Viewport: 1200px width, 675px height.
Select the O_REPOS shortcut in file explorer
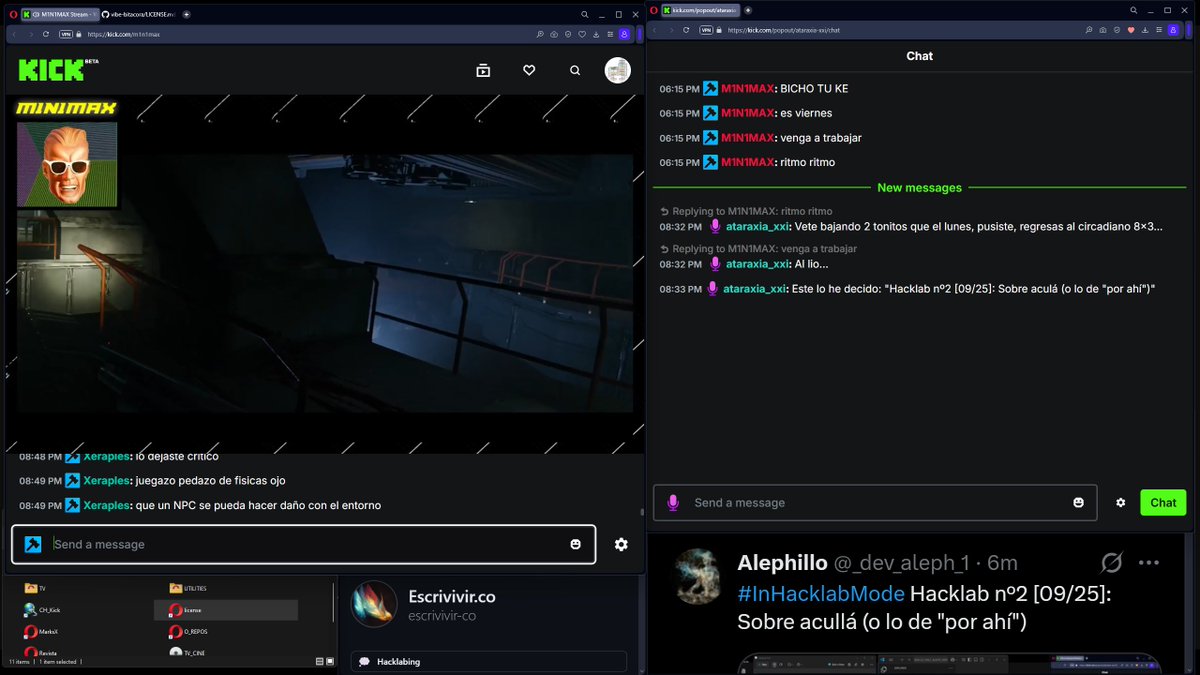pos(188,631)
